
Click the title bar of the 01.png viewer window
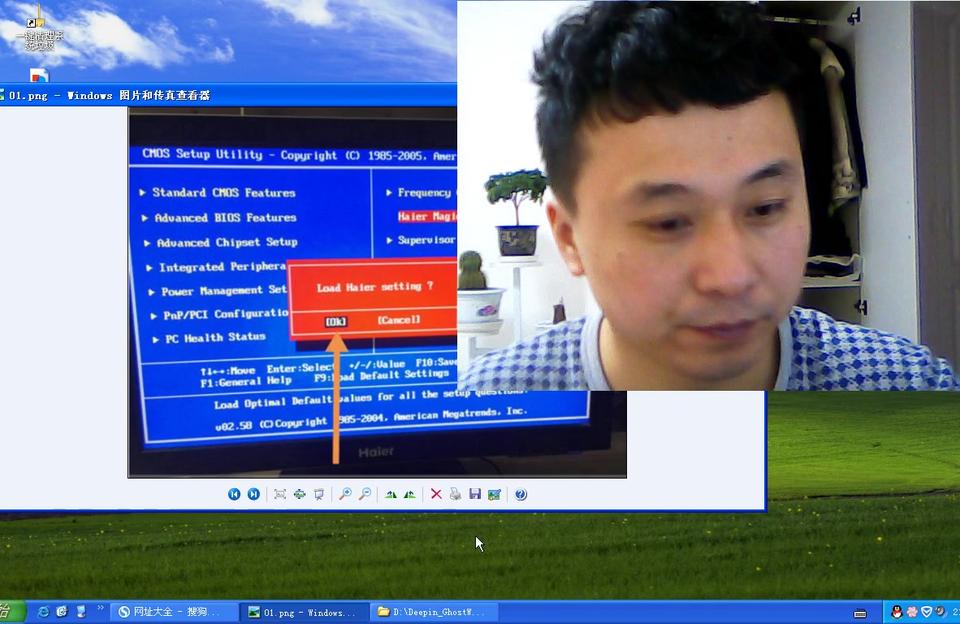pyautogui.click(x=228, y=95)
